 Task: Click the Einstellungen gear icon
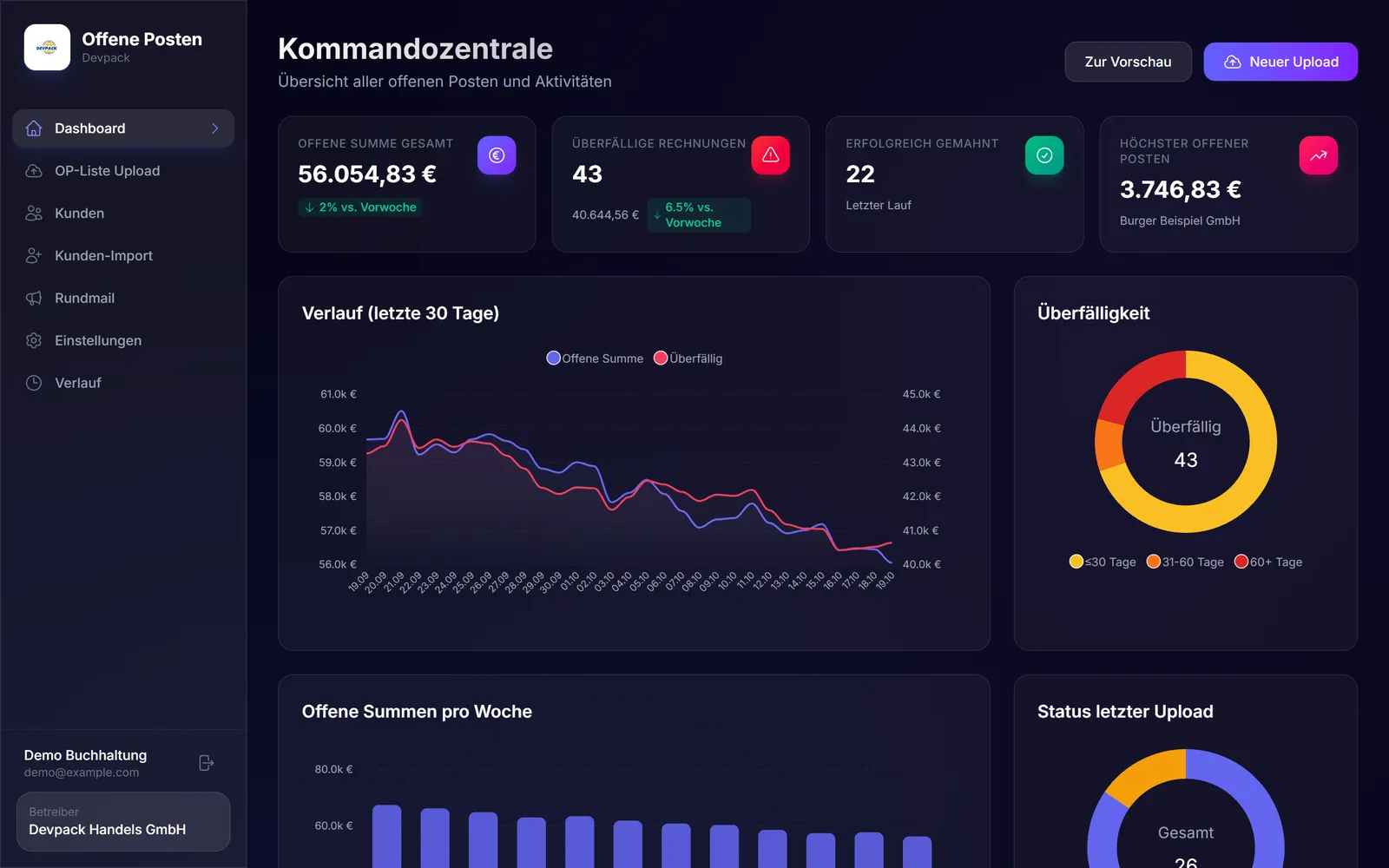pos(34,341)
